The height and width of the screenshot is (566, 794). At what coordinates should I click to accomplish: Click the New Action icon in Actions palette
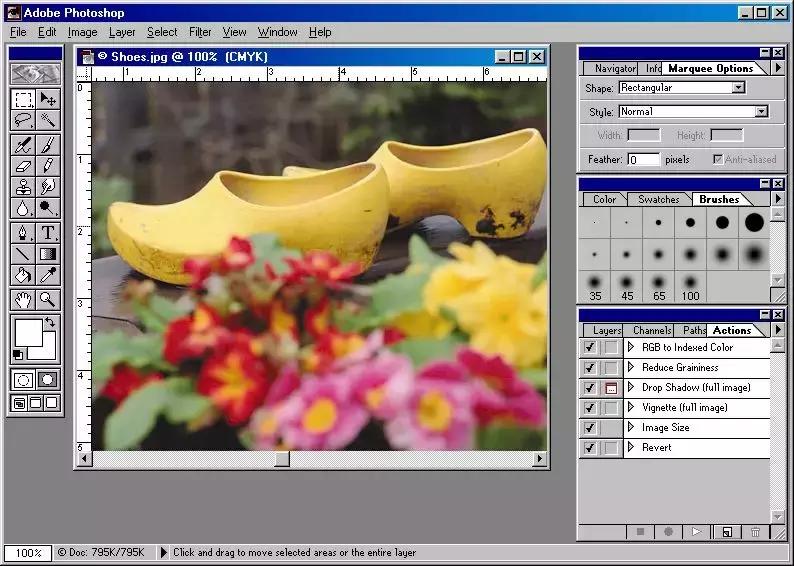(727, 532)
